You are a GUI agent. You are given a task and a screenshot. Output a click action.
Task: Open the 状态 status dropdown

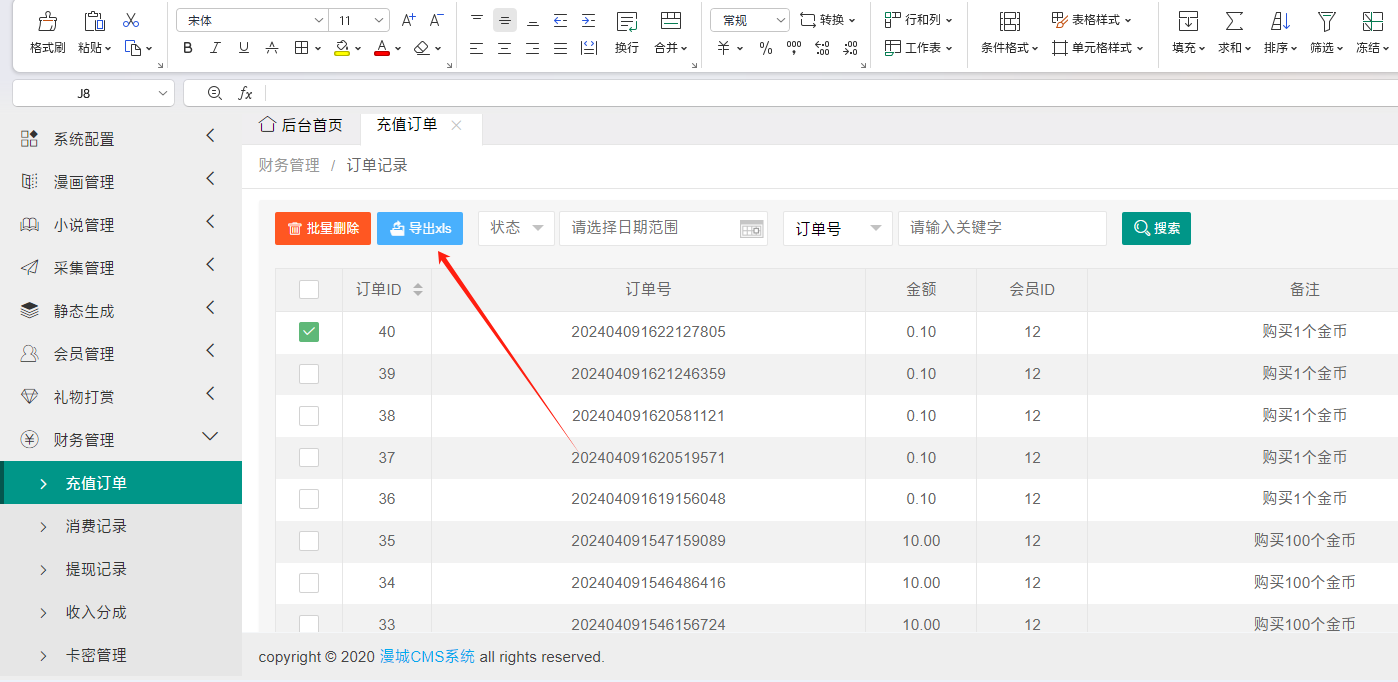point(517,228)
